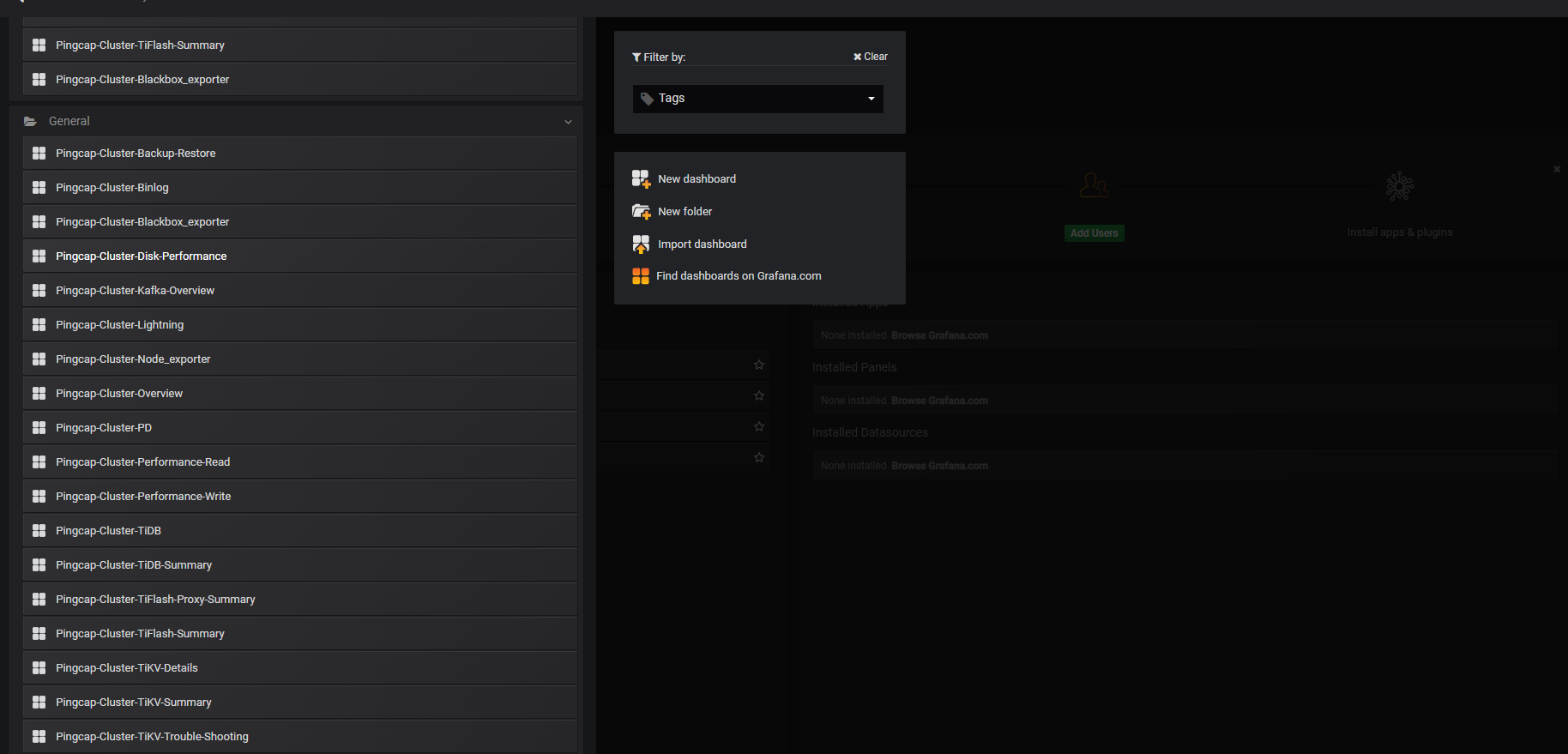Click the New dashboard icon
Viewport: 1568px width, 754px height.
(x=641, y=178)
